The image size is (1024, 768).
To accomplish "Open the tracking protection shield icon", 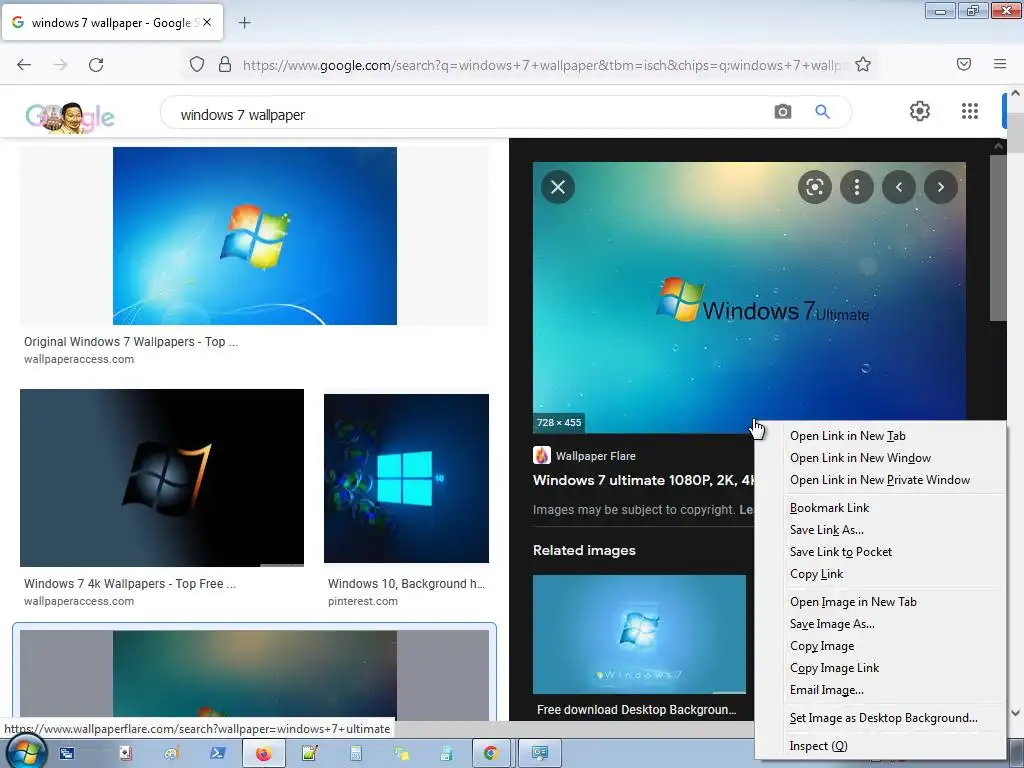I will (197, 65).
